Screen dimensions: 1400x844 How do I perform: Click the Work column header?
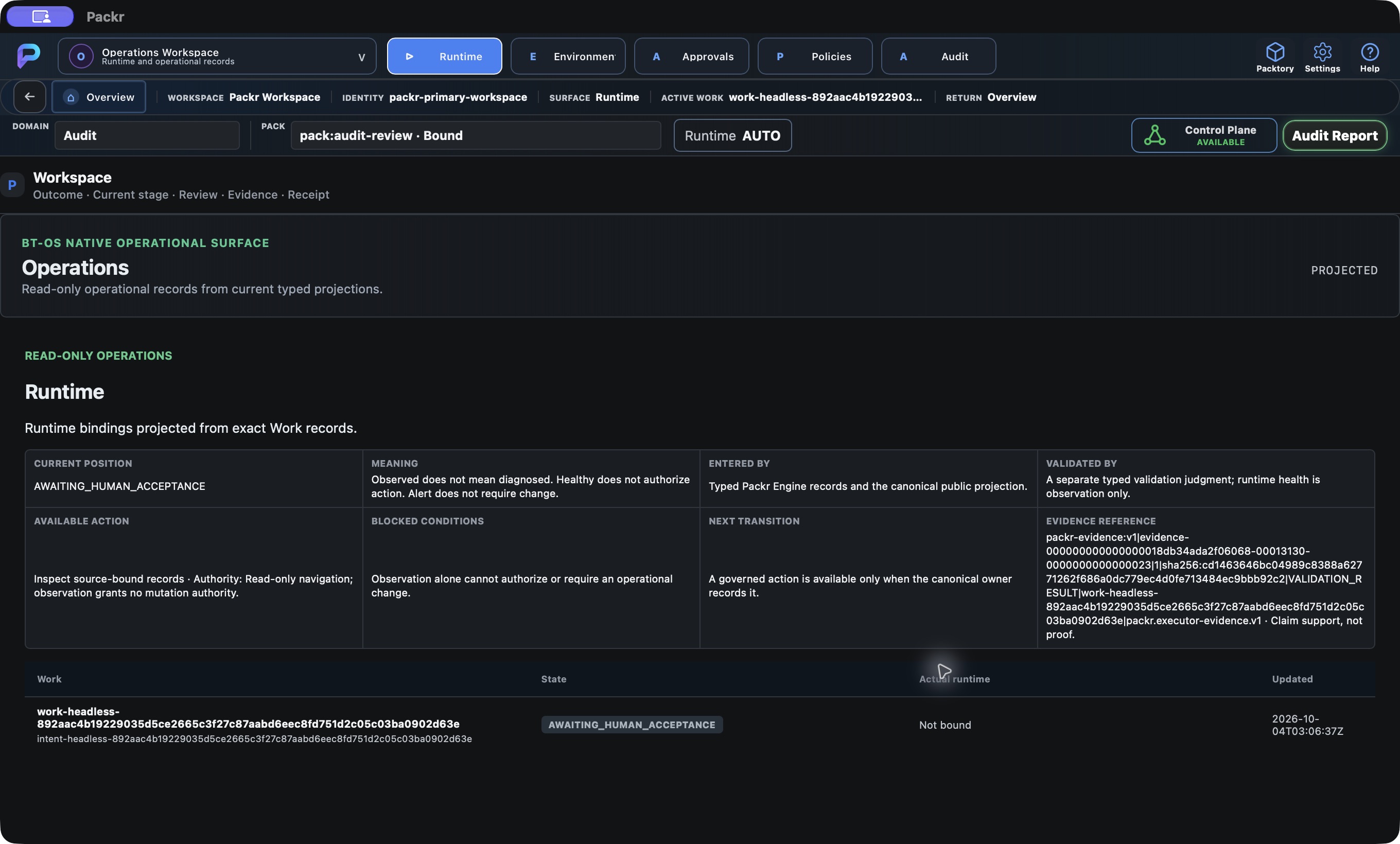pyautogui.click(x=49, y=679)
